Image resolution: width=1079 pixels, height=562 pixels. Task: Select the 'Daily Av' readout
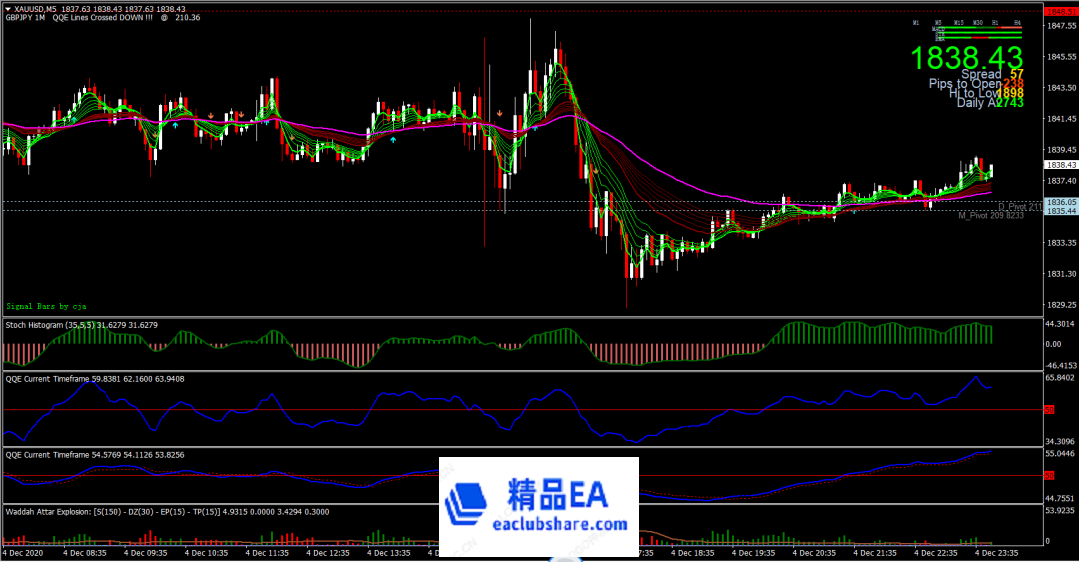click(990, 102)
